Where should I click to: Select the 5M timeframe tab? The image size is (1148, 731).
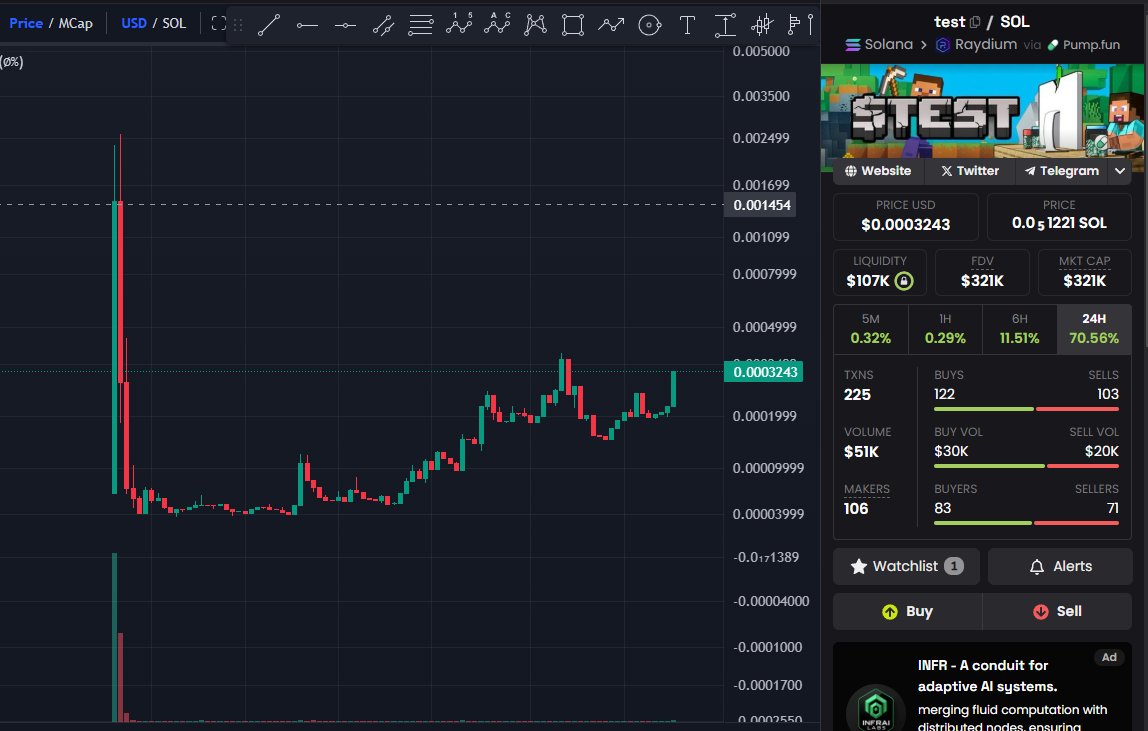click(871, 329)
